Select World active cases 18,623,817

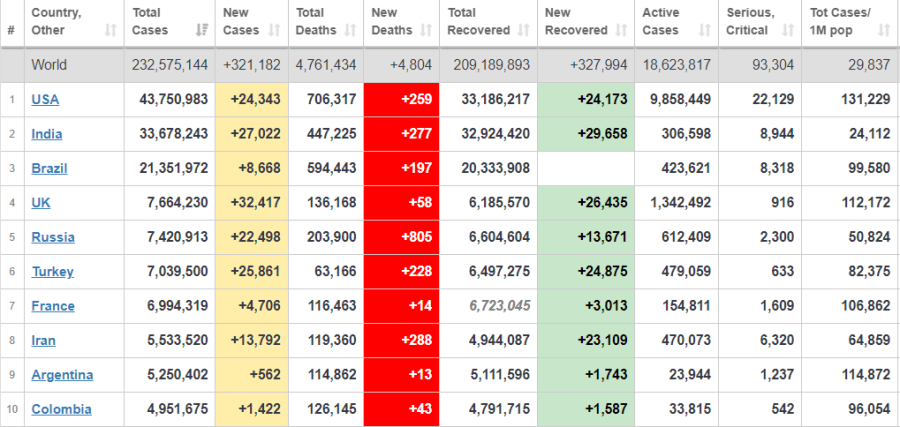tap(675, 65)
